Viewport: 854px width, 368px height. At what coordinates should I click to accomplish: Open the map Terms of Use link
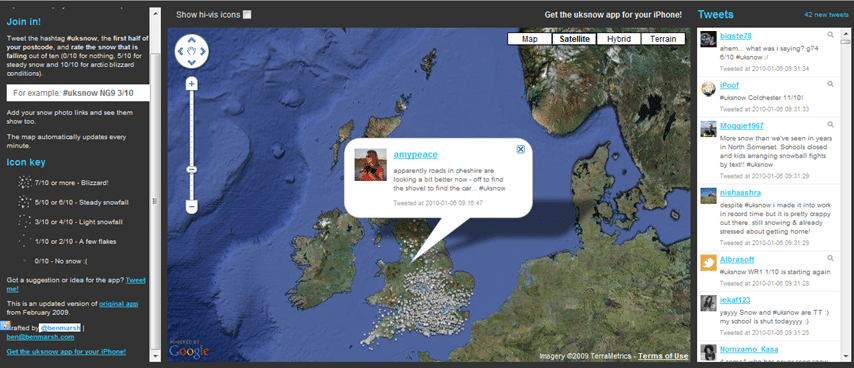click(x=663, y=356)
